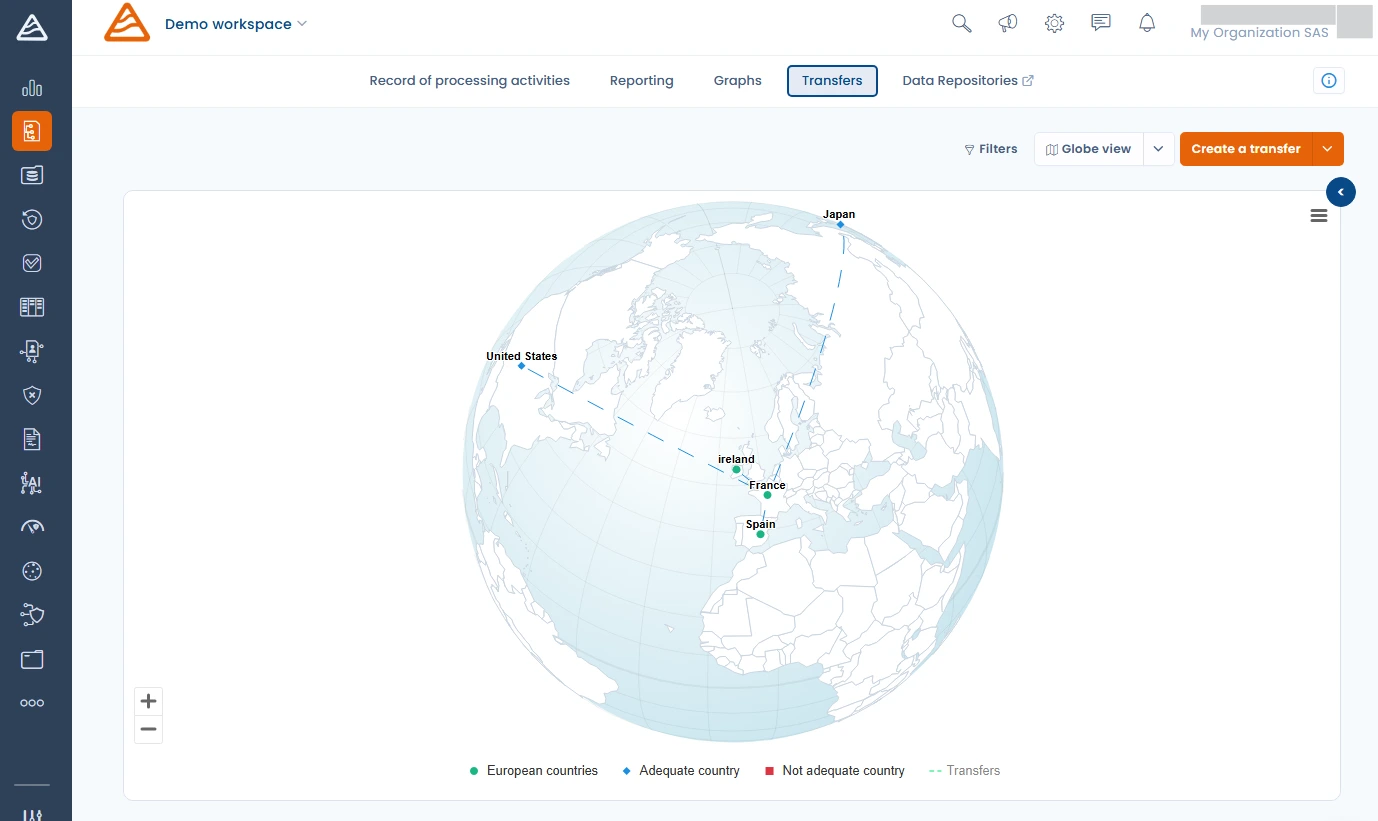Viewport: 1378px width, 821px height.
Task: Open the settings gear icon
Action: coord(1054,22)
